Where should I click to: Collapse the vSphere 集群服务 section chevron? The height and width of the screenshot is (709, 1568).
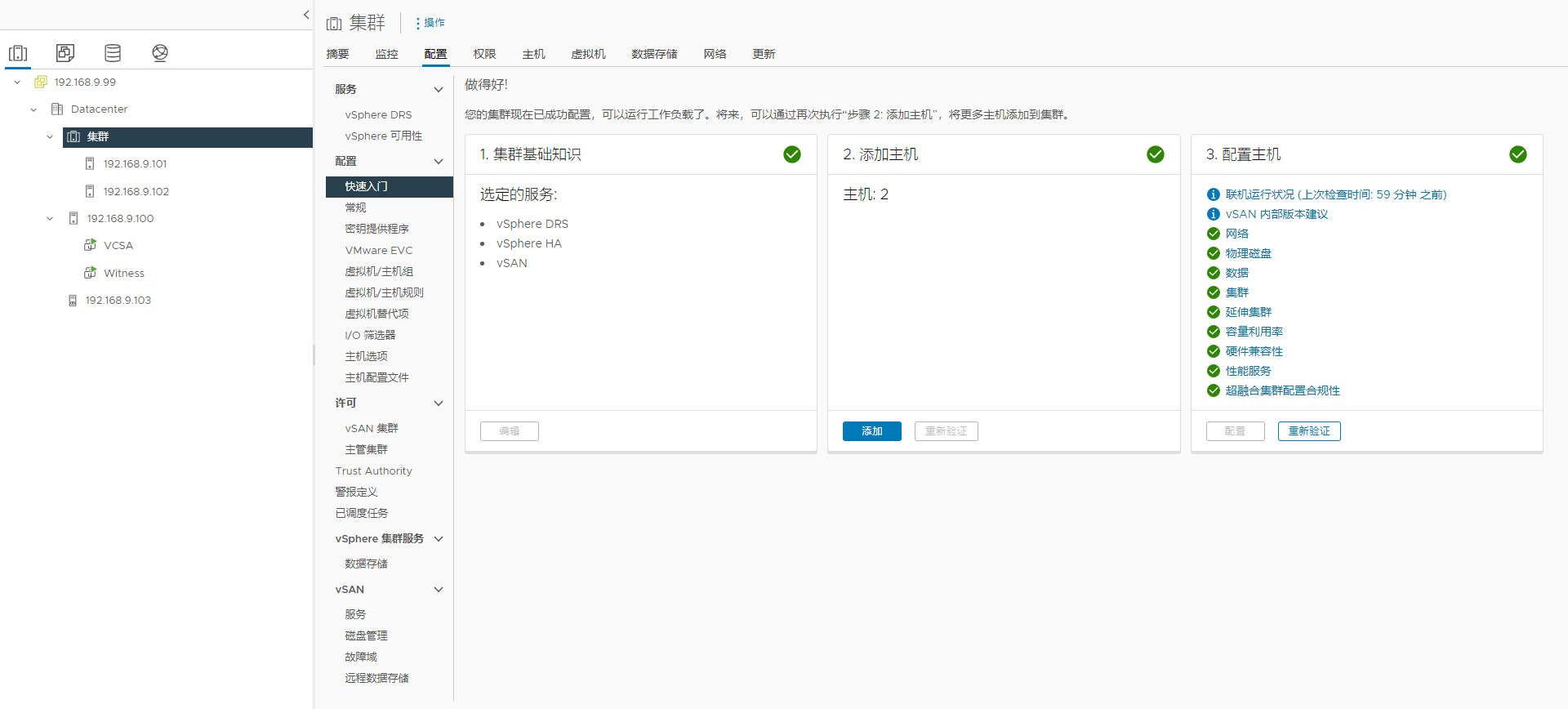coord(439,539)
